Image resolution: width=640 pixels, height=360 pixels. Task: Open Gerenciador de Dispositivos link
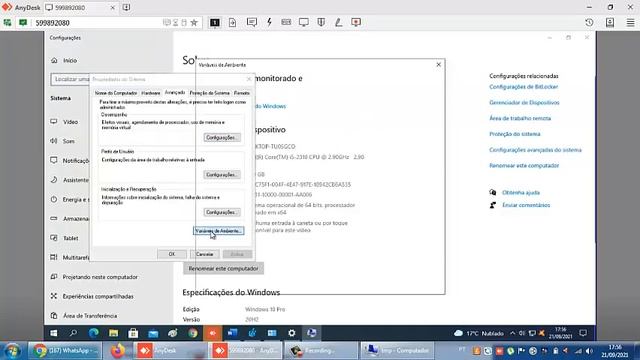[524, 102]
